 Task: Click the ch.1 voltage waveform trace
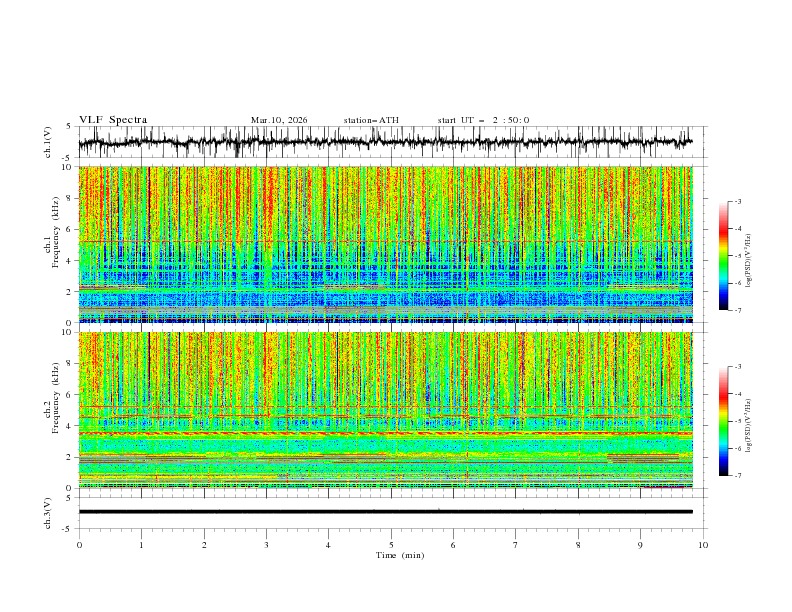point(385,142)
